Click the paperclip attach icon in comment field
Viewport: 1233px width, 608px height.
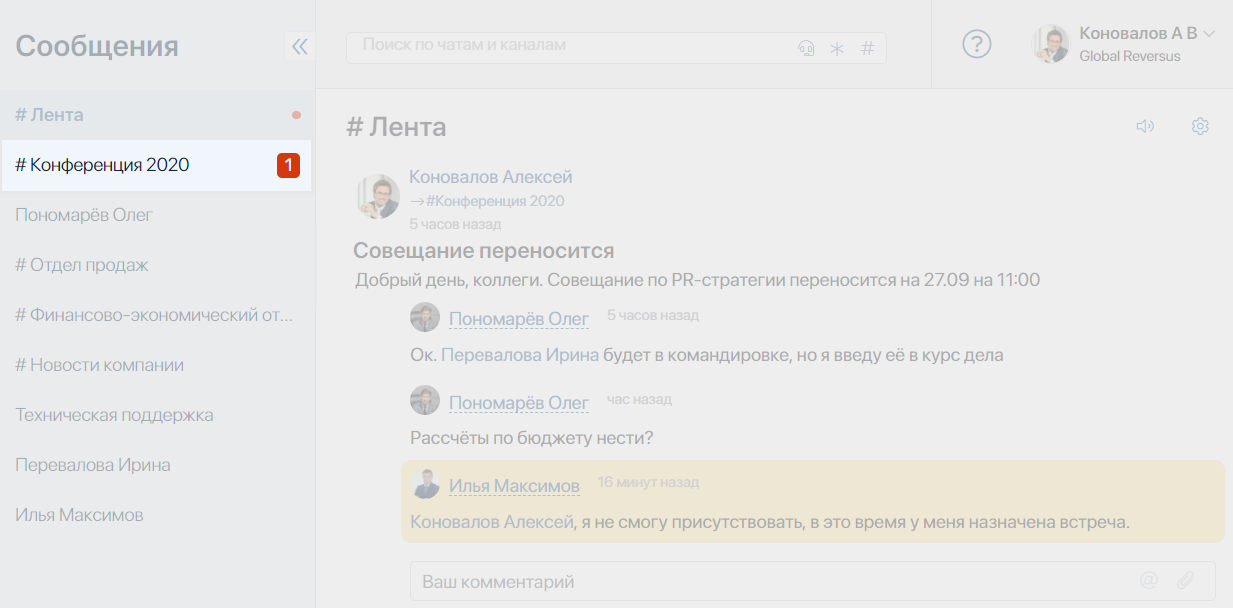click(1185, 580)
